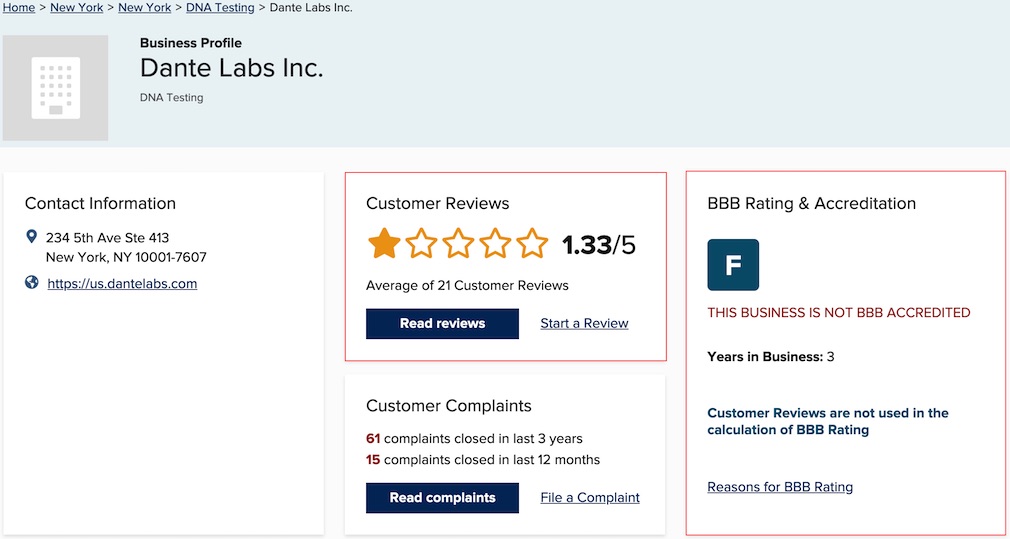This screenshot has height=539, width=1010.
Task: Click the second New York breadcrumb link
Action: (x=144, y=8)
